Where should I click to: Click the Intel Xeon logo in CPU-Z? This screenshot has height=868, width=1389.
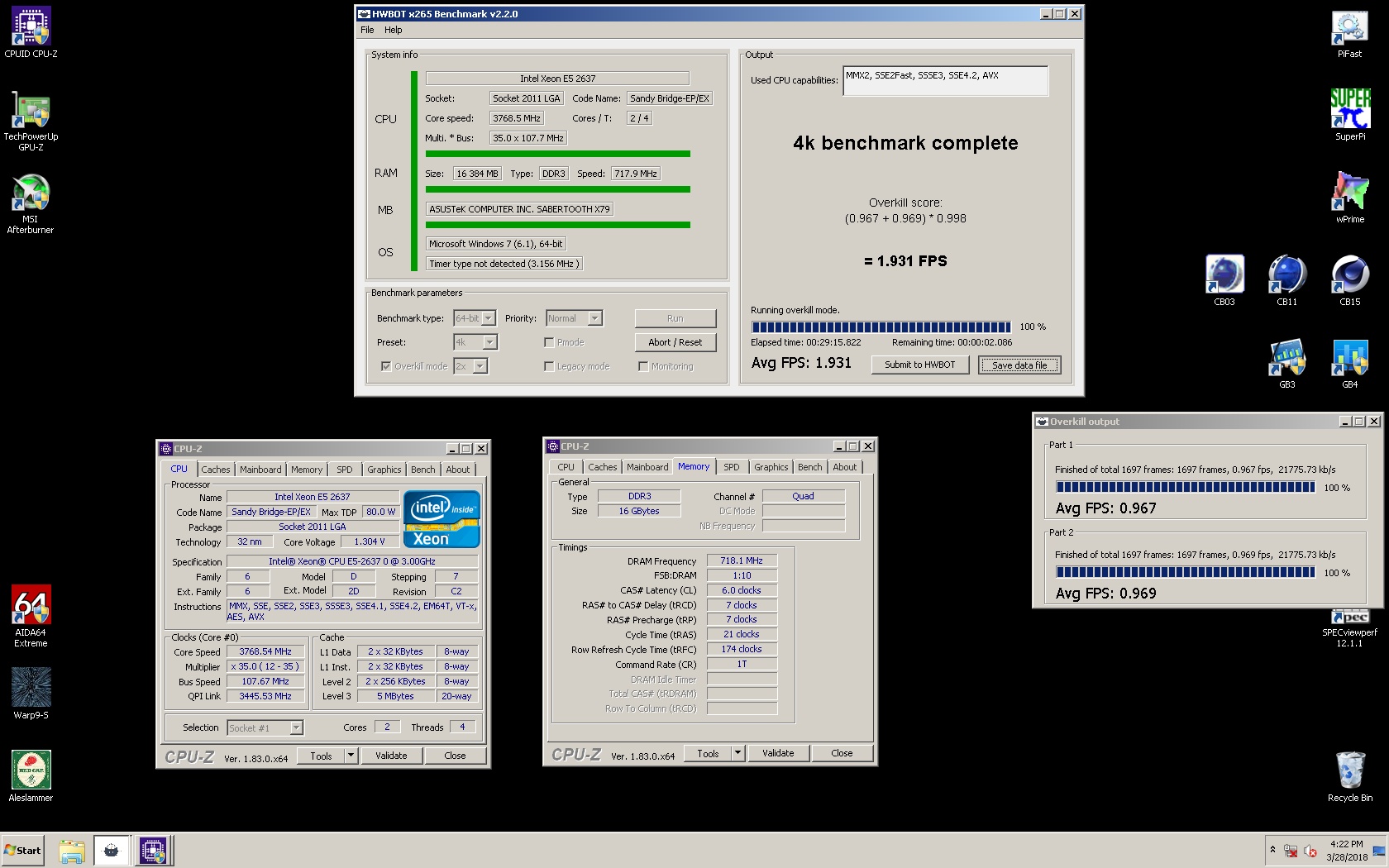pos(442,519)
